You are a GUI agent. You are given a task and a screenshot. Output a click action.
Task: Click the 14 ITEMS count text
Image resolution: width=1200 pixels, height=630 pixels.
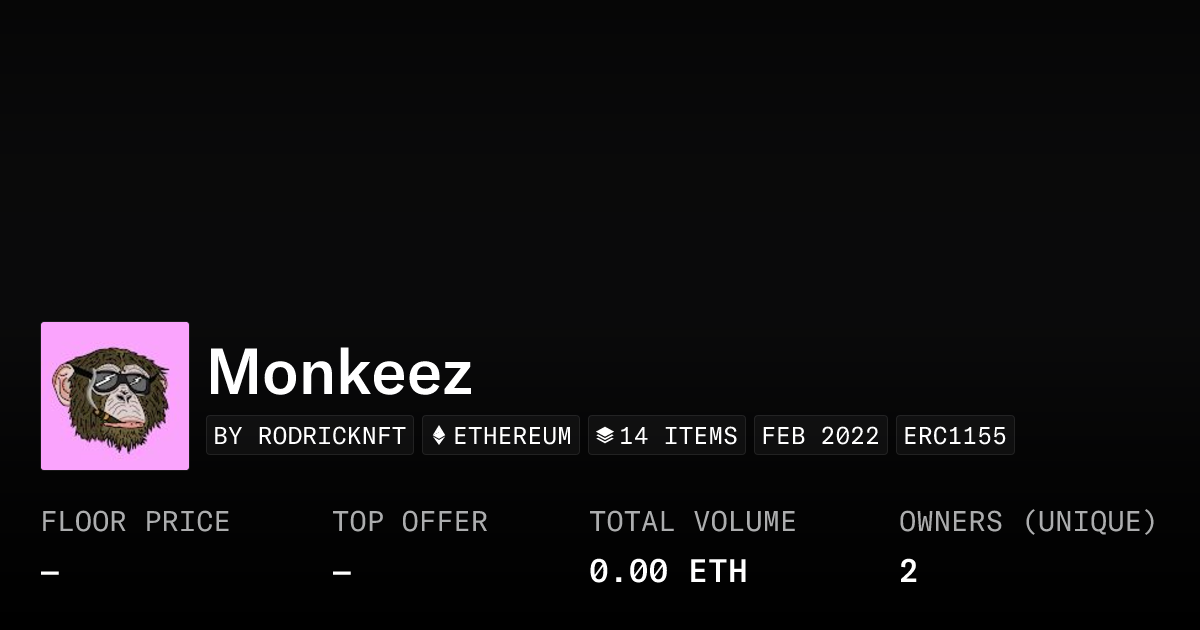(x=678, y=436)
